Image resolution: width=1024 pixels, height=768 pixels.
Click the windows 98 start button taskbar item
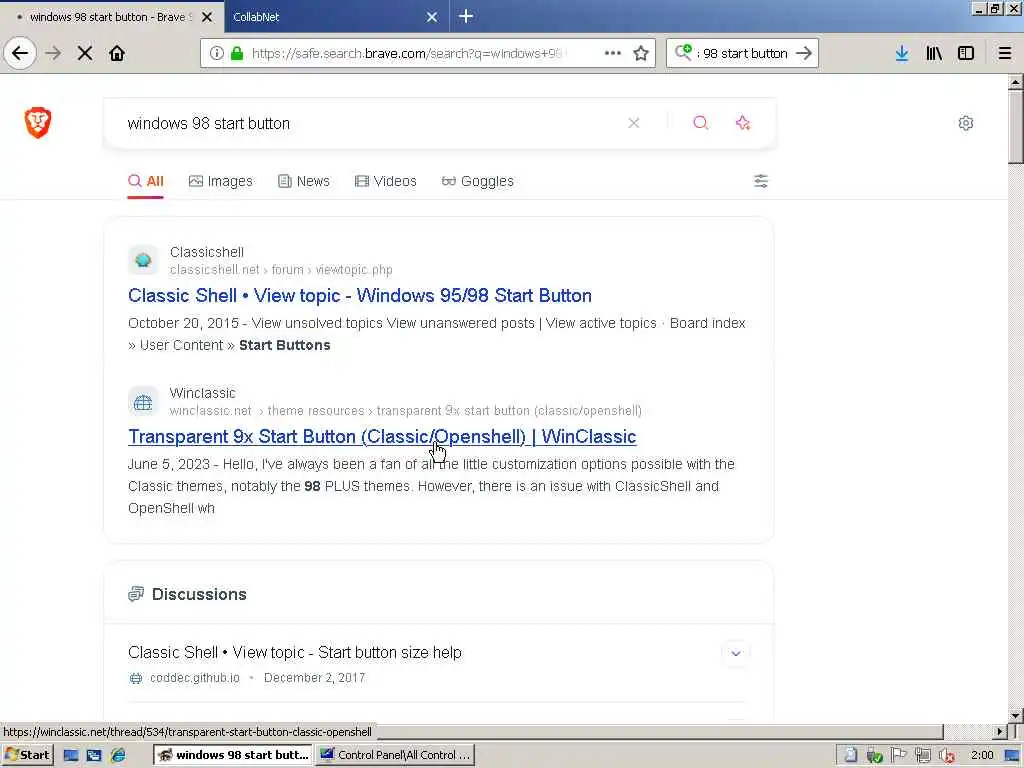point(233,755)
